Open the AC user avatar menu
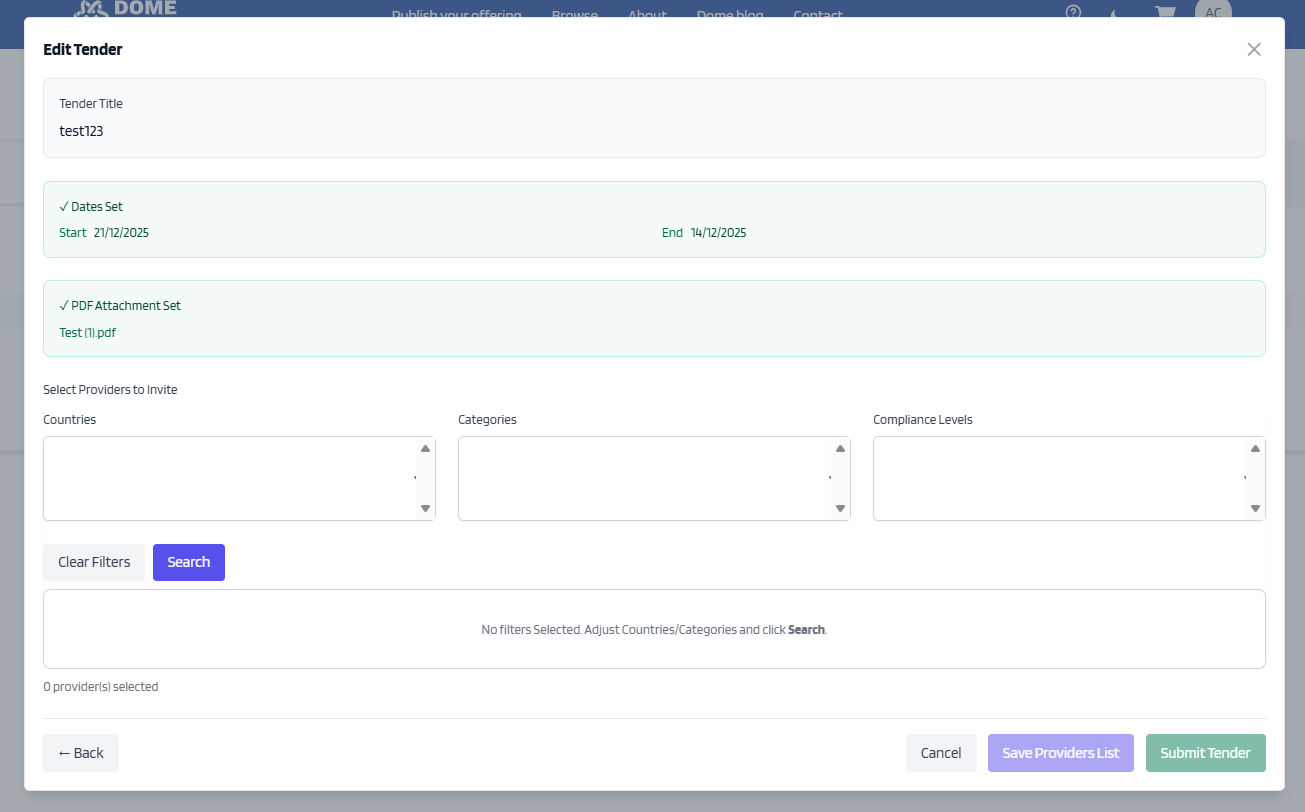The image size is (1305, 812). click(1212, 12)
